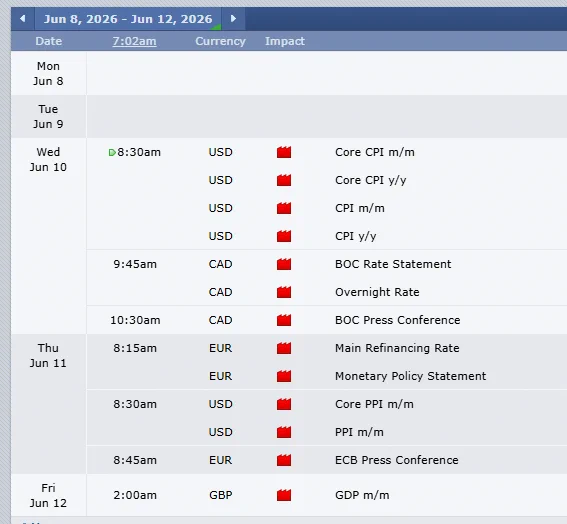Screen dimensions: 567x524
Task: Click EUR currency for ECB Press Conference
Action: pos(220,460)
